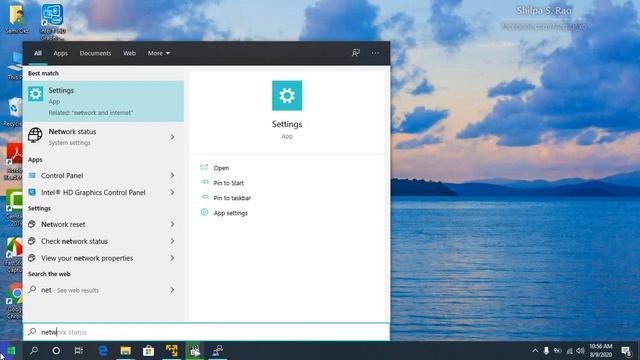Click the Control Panel icon

32,176
